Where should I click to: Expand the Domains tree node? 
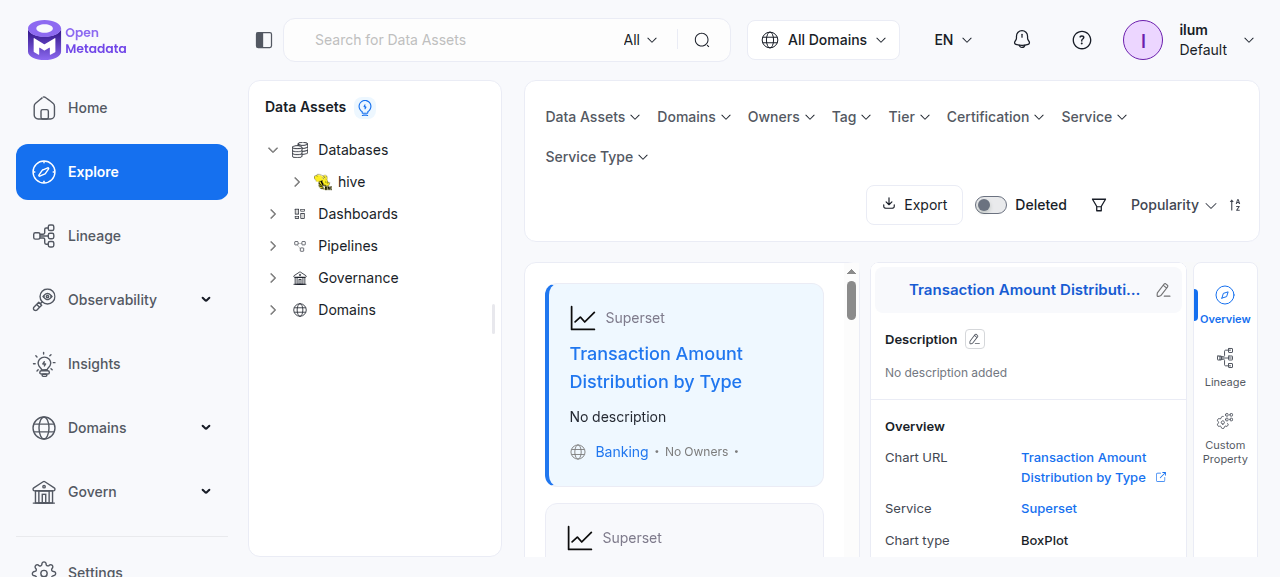click(273, 310)
